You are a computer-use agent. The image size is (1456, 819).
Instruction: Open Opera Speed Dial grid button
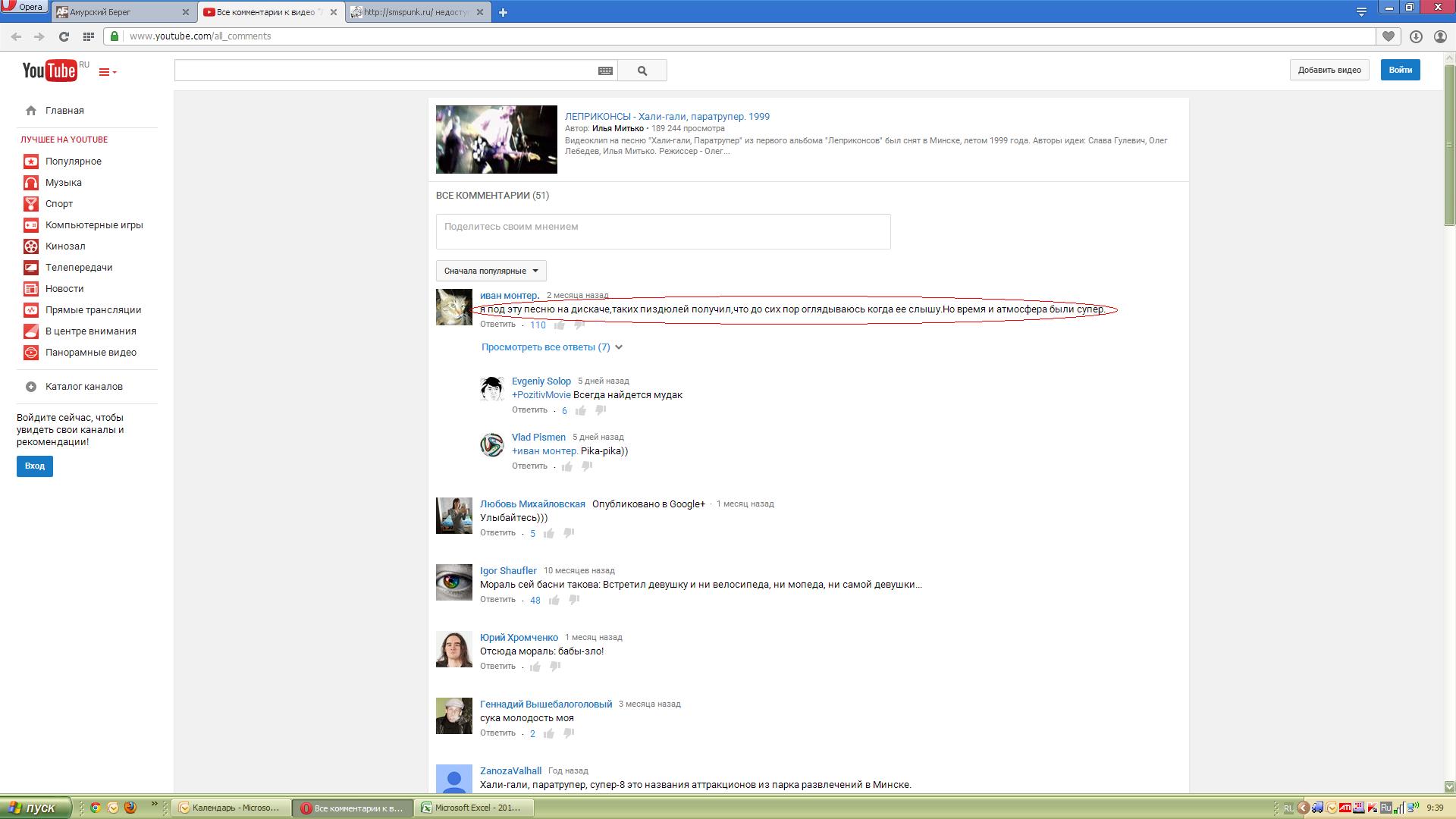[88, 36]
